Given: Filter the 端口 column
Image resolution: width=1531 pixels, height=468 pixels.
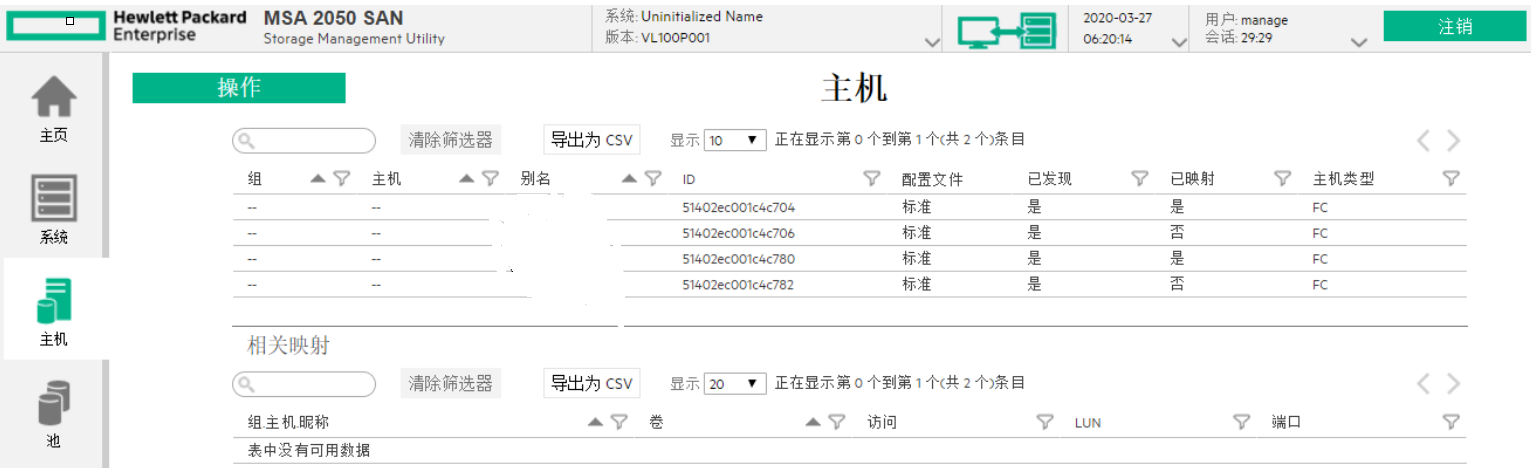Looking at the screenshot, I should point(1451,423).
